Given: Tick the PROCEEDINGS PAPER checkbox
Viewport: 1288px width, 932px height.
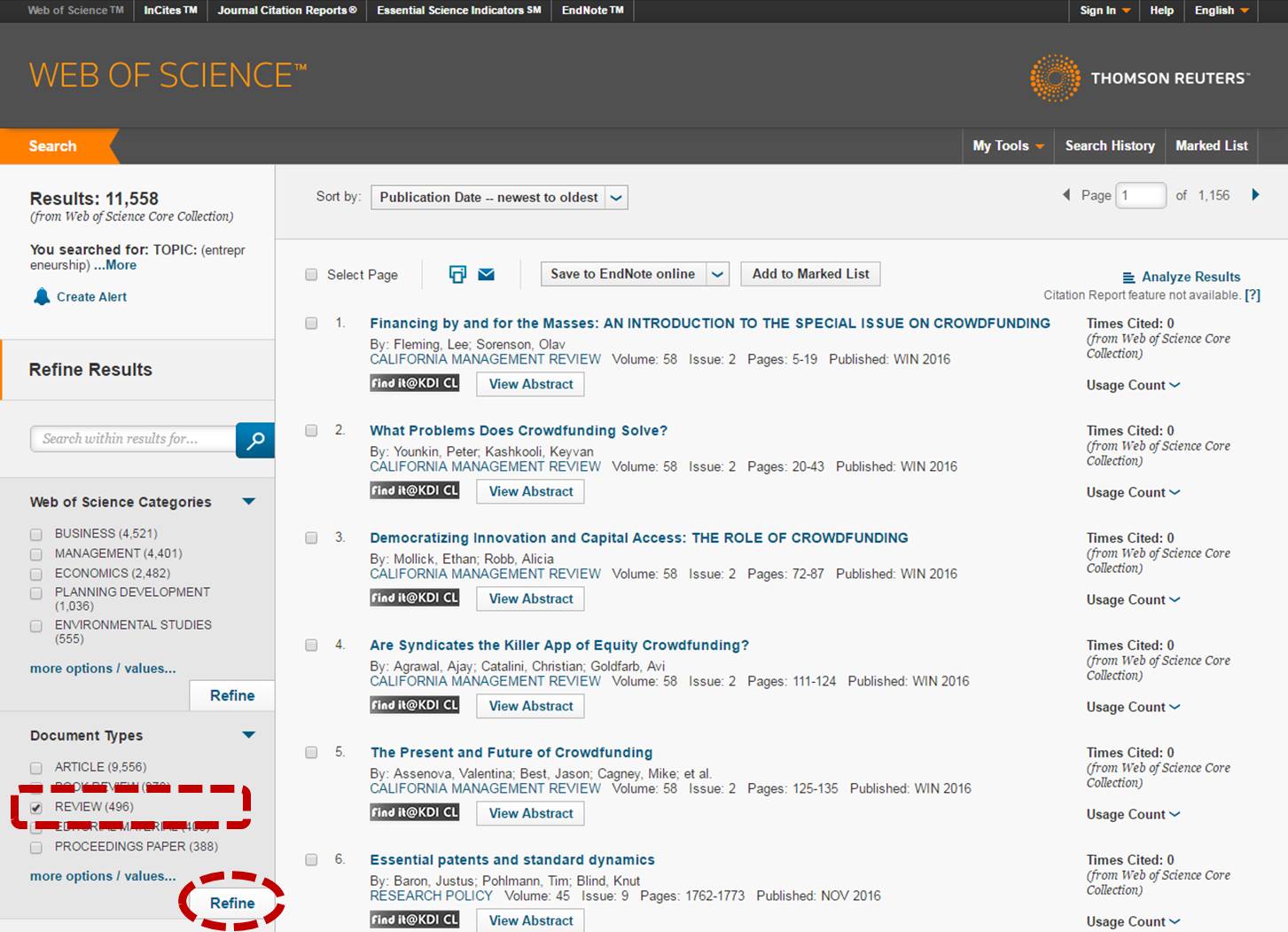Looking at the screenshot, I should click(36, 848).
